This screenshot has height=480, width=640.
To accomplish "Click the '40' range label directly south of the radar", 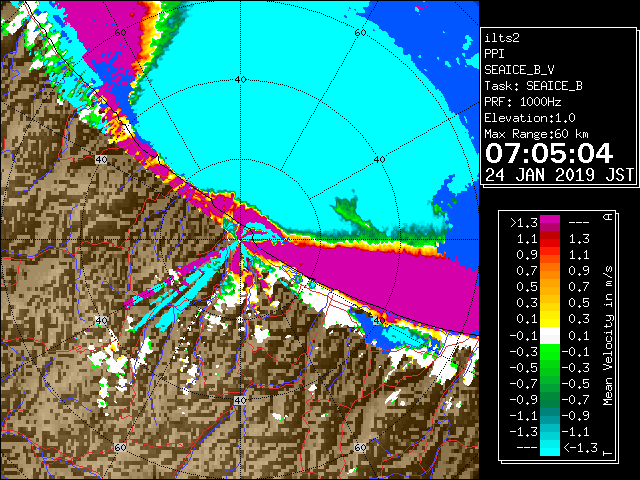I will tap(240, 400).
